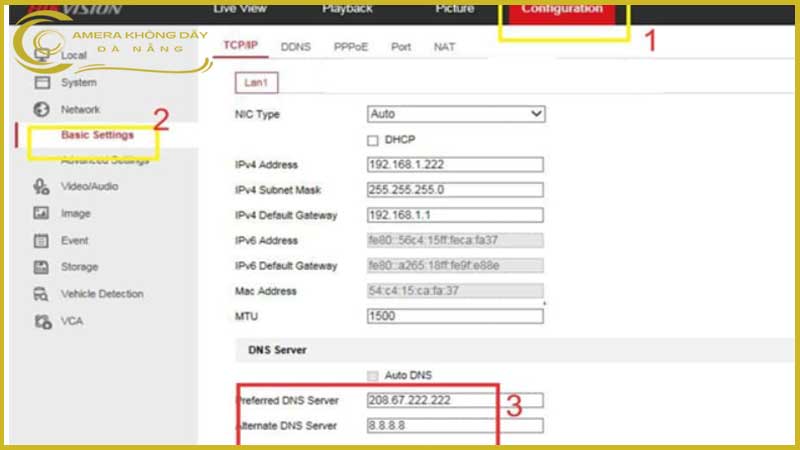Click the NIC Type label
800x450 pixels.
[x=257, y=114]
